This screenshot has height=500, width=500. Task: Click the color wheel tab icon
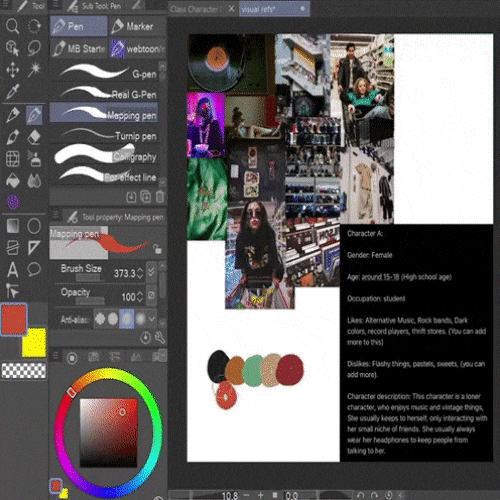[x=72, y=358]
